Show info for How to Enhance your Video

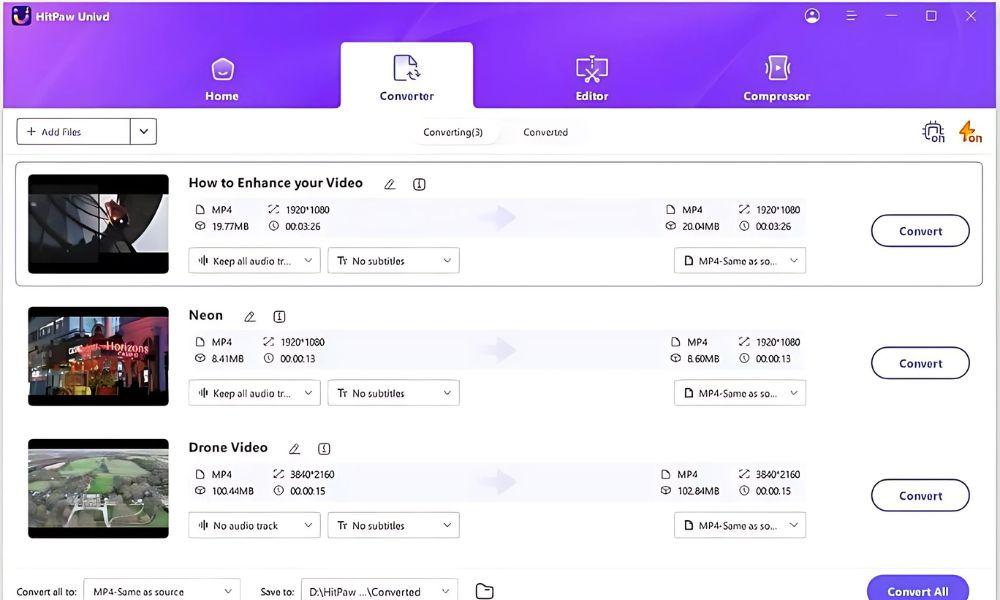[x=419, y=184]
